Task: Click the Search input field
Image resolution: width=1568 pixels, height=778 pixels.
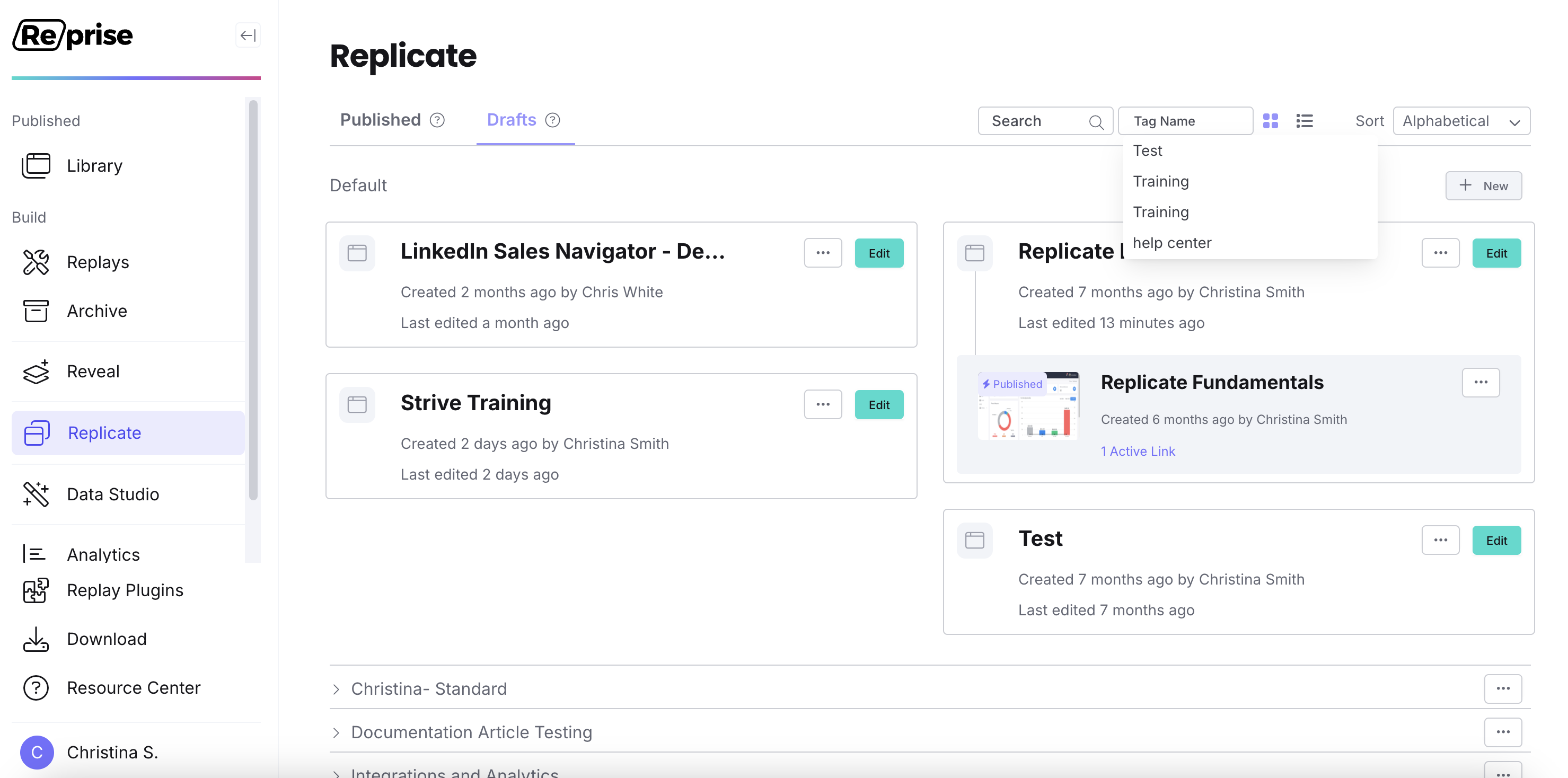Action: [x=1045, y=121]
